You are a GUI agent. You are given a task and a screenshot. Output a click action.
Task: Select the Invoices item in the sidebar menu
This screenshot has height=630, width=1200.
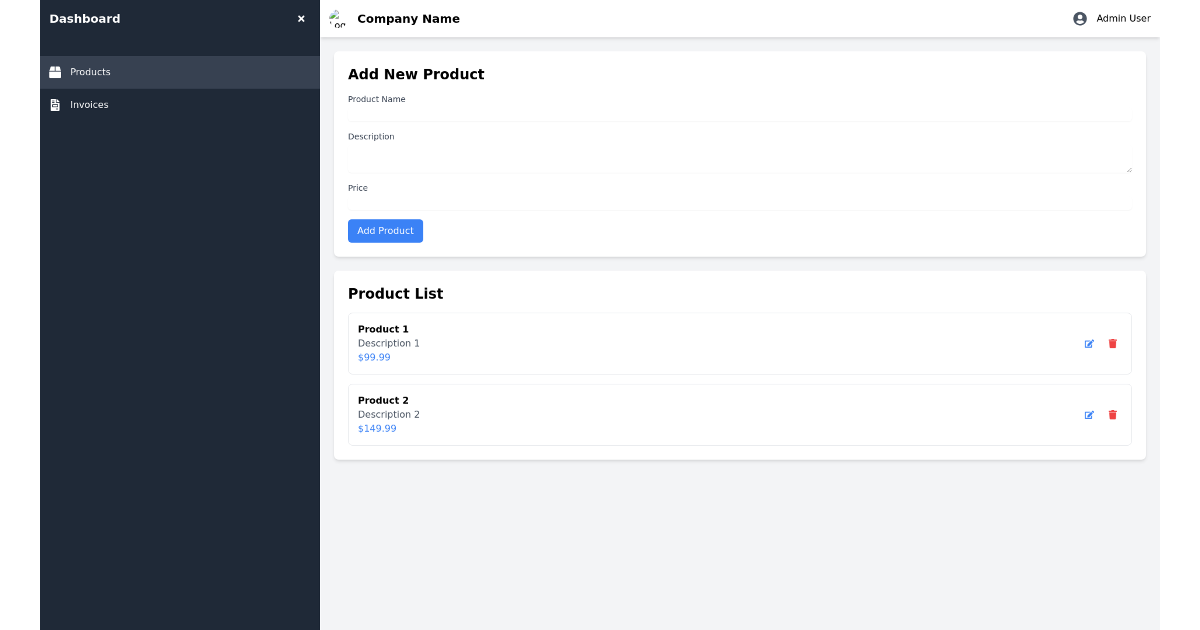pos(89,104)
